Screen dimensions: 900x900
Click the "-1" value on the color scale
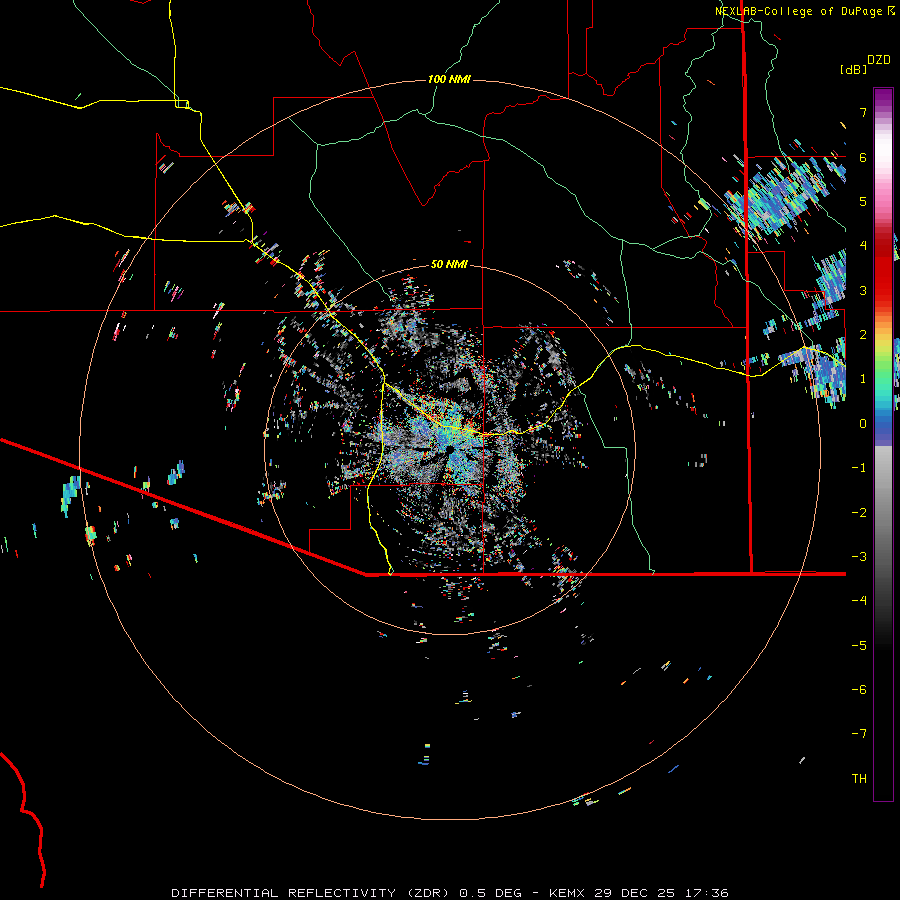859,468
